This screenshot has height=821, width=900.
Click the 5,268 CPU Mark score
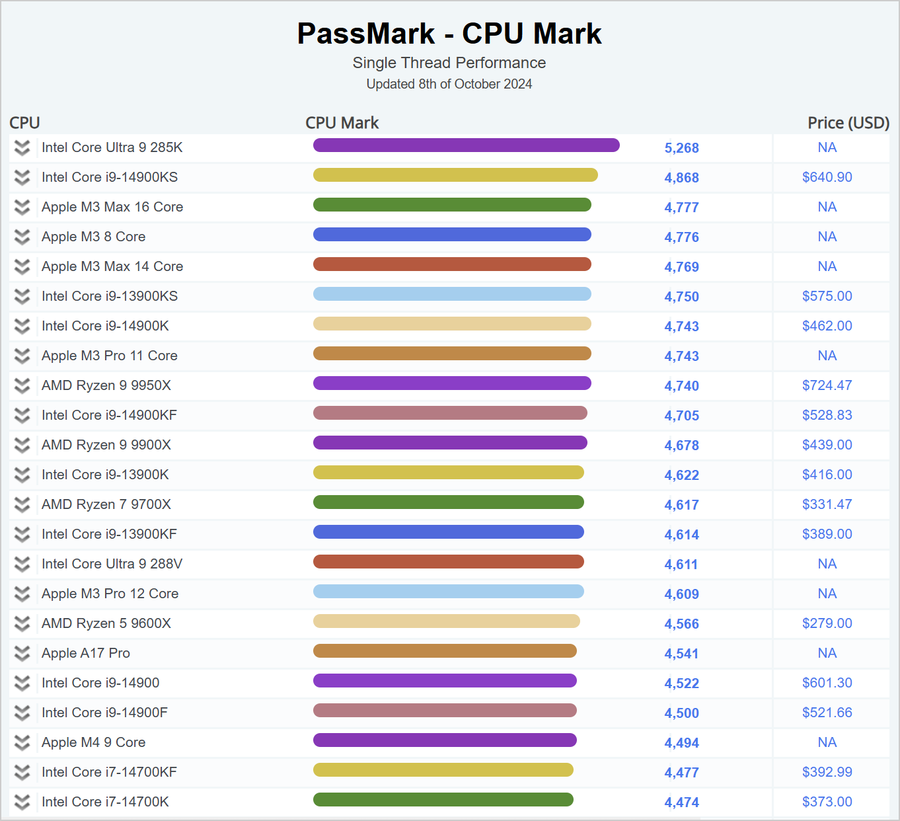click(x=682, y=148)
